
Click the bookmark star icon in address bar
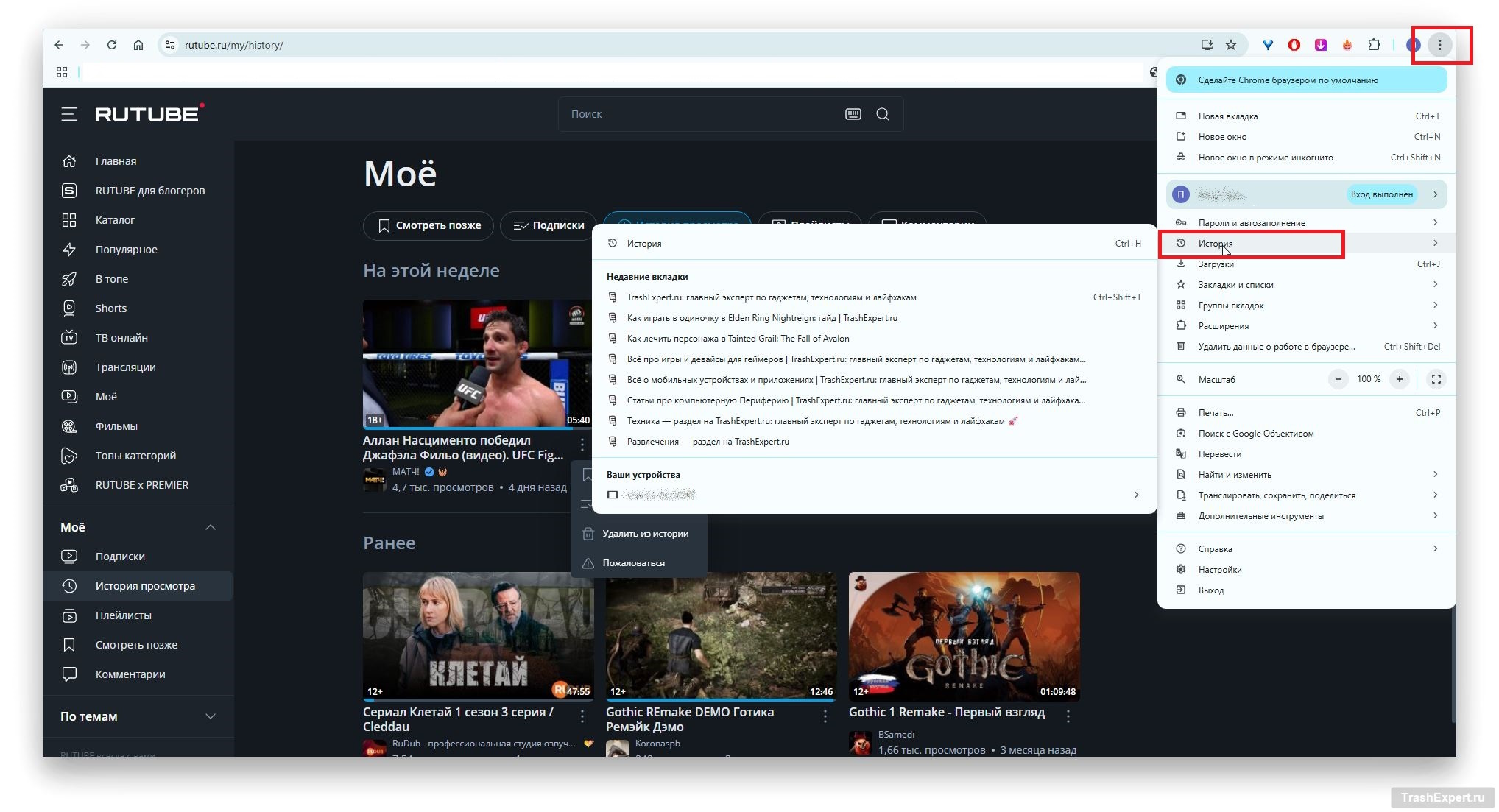click(x=1231, y=45)
